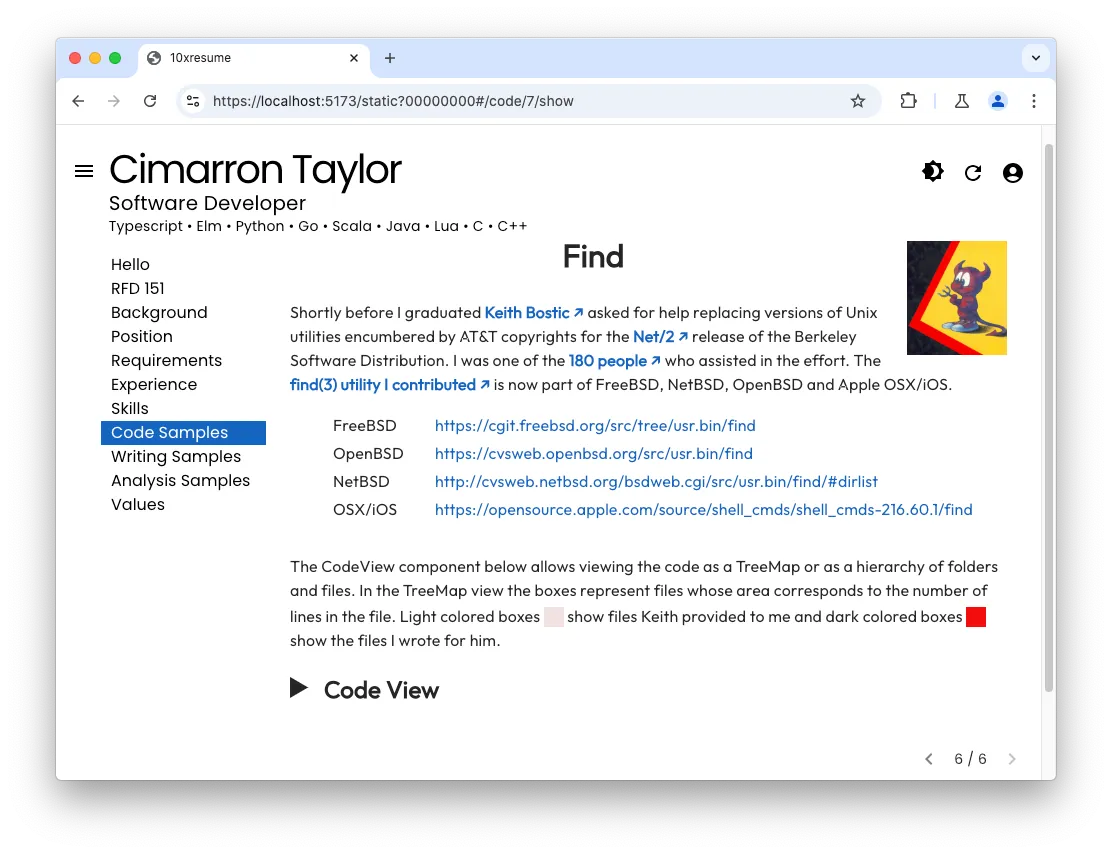
Task: Open a new browser tab
Action: (x=390, y=58)
